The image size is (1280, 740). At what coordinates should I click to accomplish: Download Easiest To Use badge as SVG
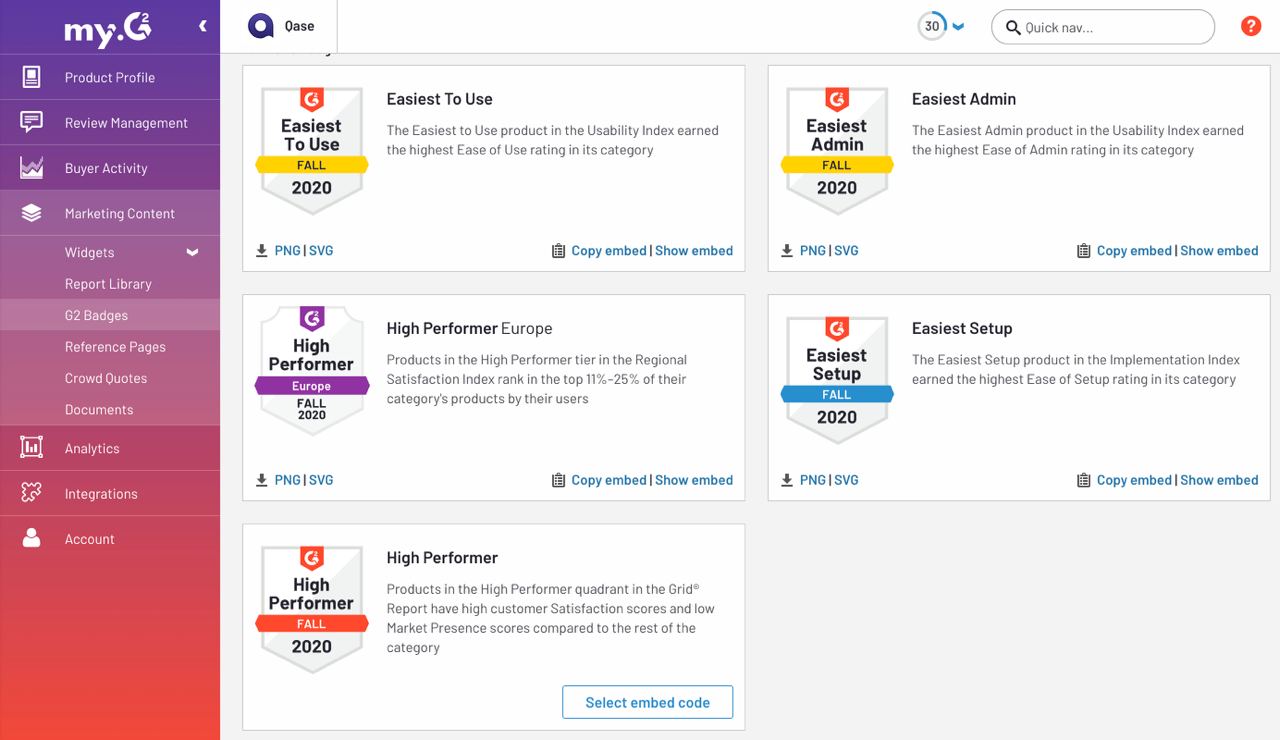[x=321, y=251]
